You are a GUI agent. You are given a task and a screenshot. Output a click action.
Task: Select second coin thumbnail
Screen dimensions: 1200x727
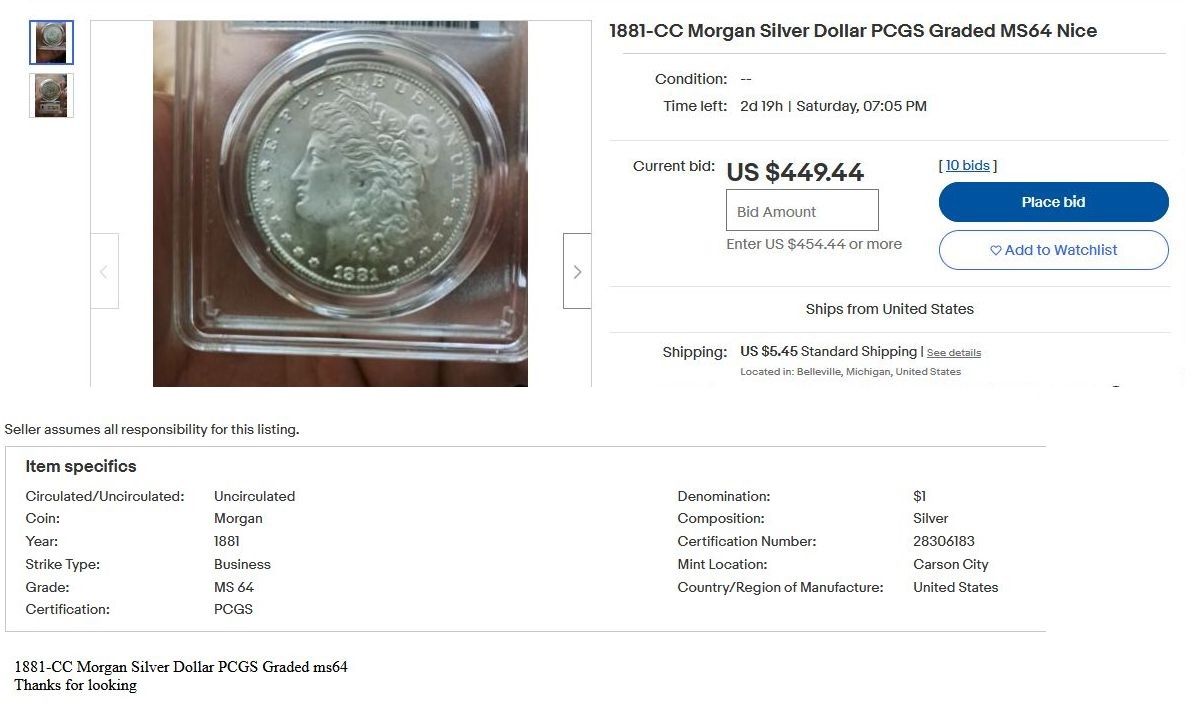coord(51,95)
